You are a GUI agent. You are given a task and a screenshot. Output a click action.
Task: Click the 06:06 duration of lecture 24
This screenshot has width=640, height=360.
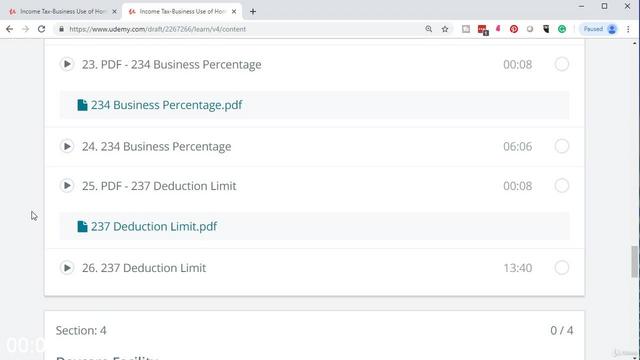tap(518, 146)
